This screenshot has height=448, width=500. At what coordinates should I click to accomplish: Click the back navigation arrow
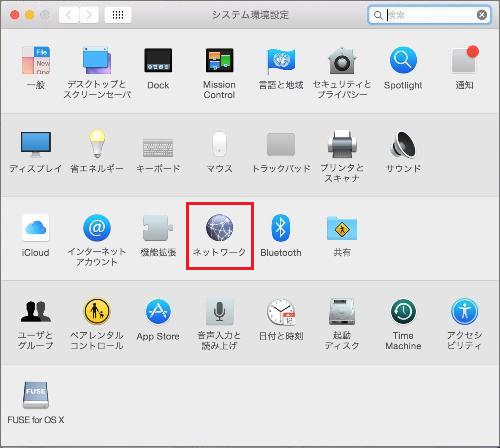(69, 15)
